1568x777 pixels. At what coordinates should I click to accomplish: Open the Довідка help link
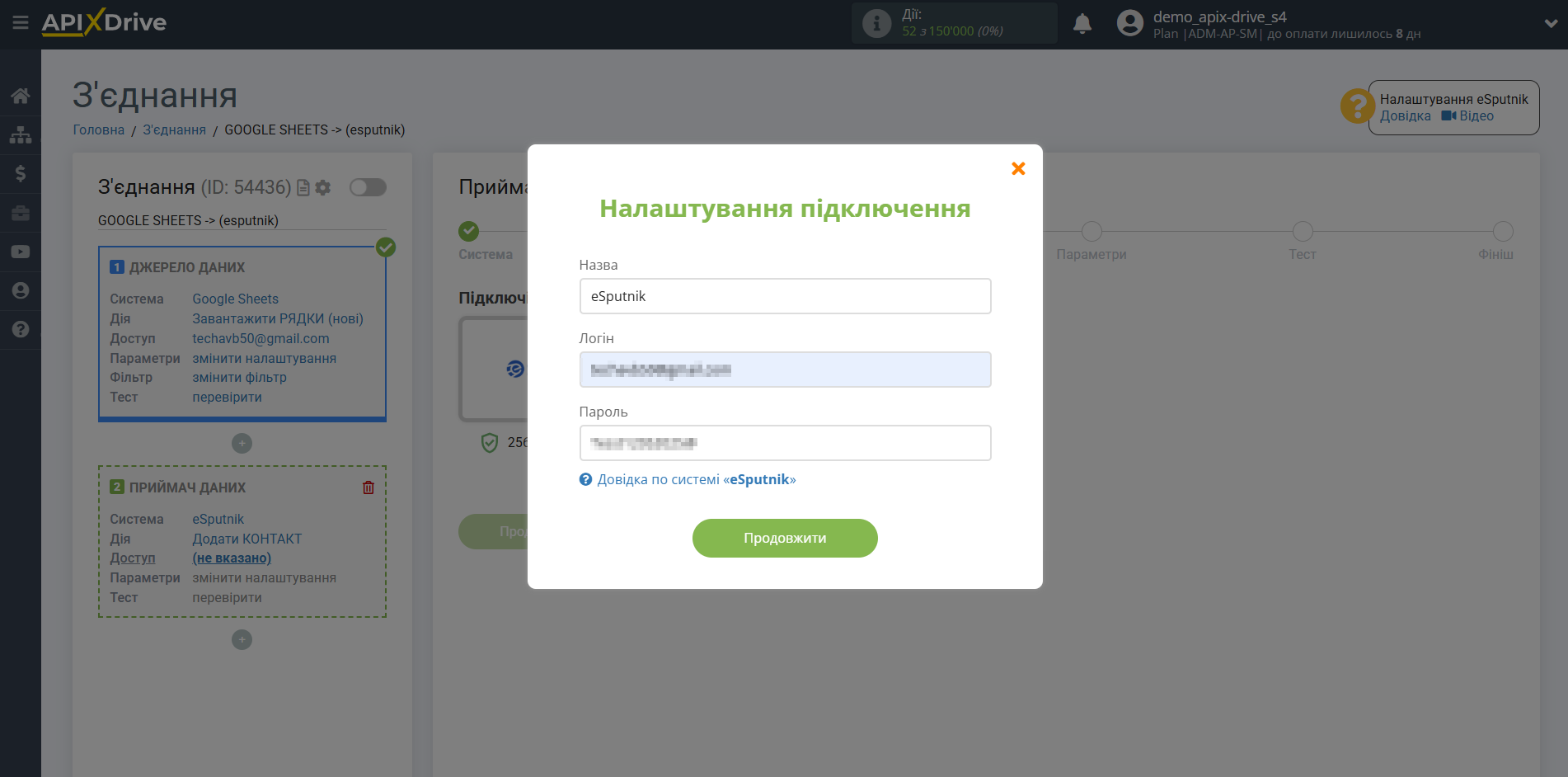click(x=1405, y=116)
